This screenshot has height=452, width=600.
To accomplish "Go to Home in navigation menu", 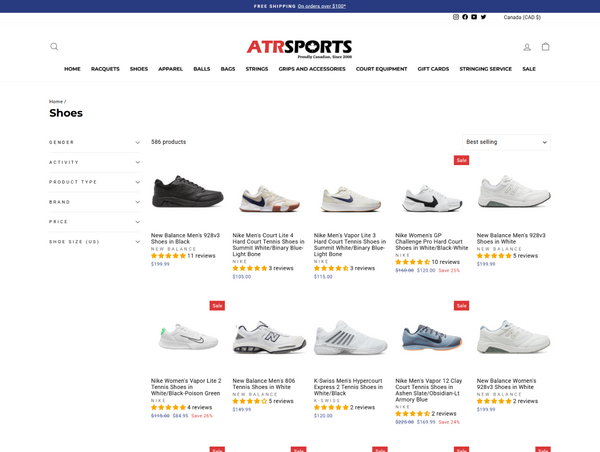I will pyautogui.click(x=72, y=69).
